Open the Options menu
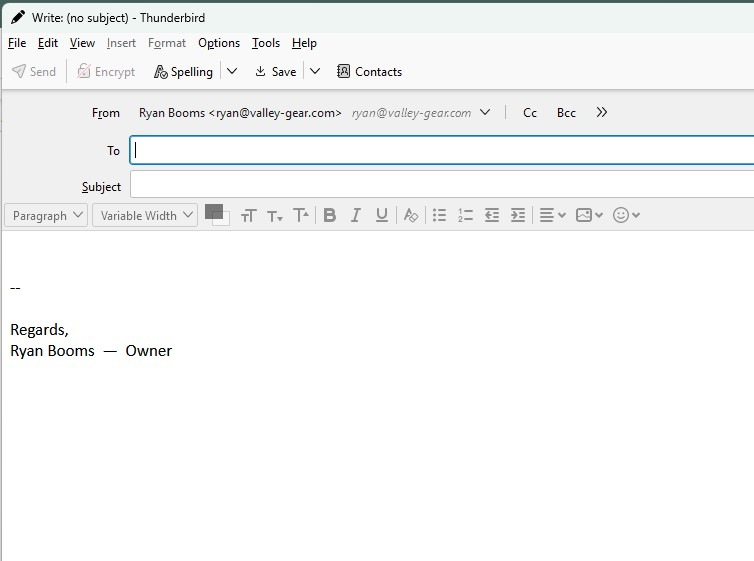 pyautogui.click(x=219, y=43)
